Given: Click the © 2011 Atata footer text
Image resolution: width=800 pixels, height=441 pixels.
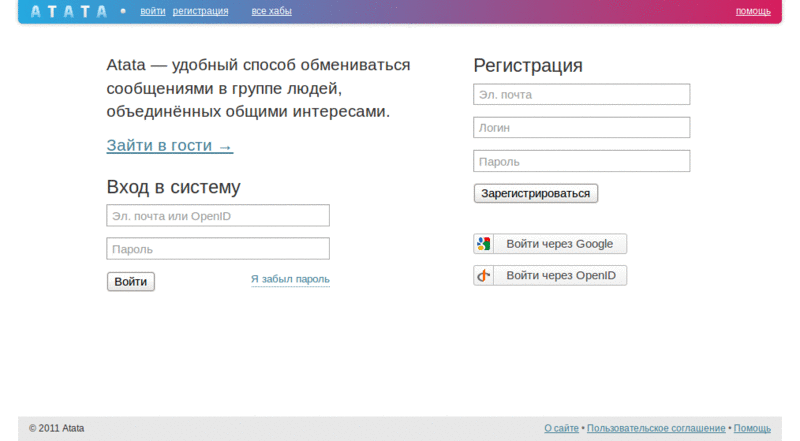Looking at the screenshot, I should click(57, 428).
